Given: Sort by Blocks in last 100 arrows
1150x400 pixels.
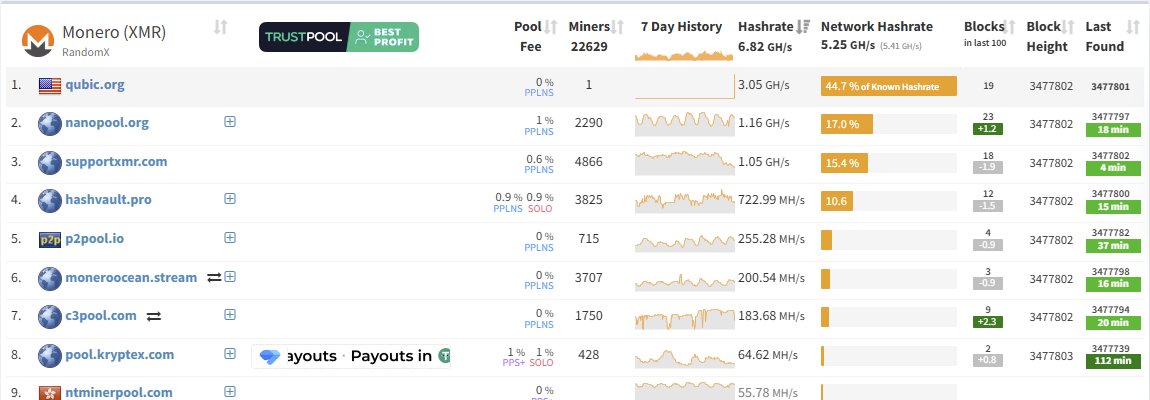Looking at the screenshot, I should coord(1010,27).
